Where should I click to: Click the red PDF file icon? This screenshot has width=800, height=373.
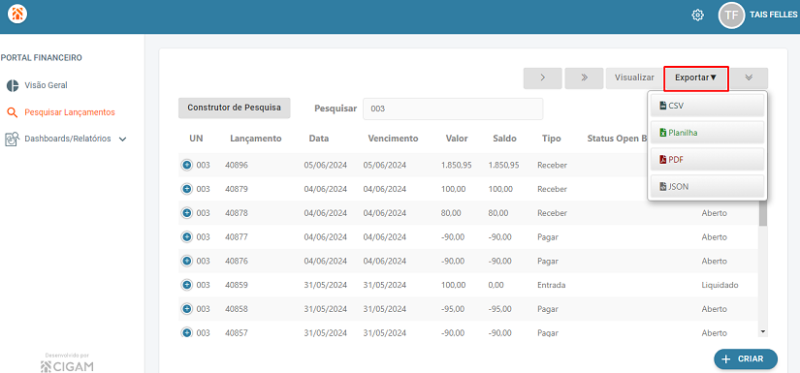tap(663, 160)
